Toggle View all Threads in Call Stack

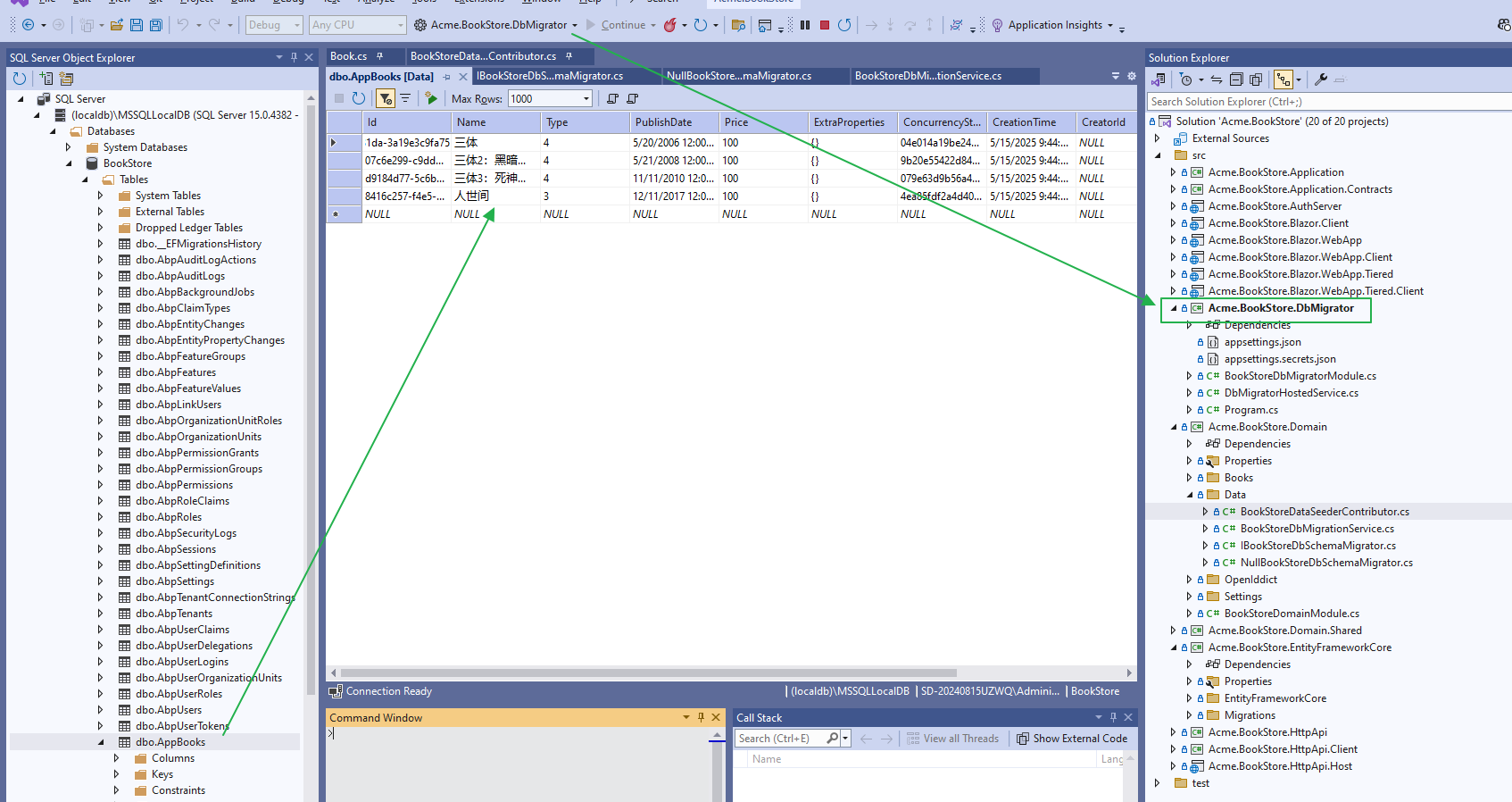coord(952,739)
